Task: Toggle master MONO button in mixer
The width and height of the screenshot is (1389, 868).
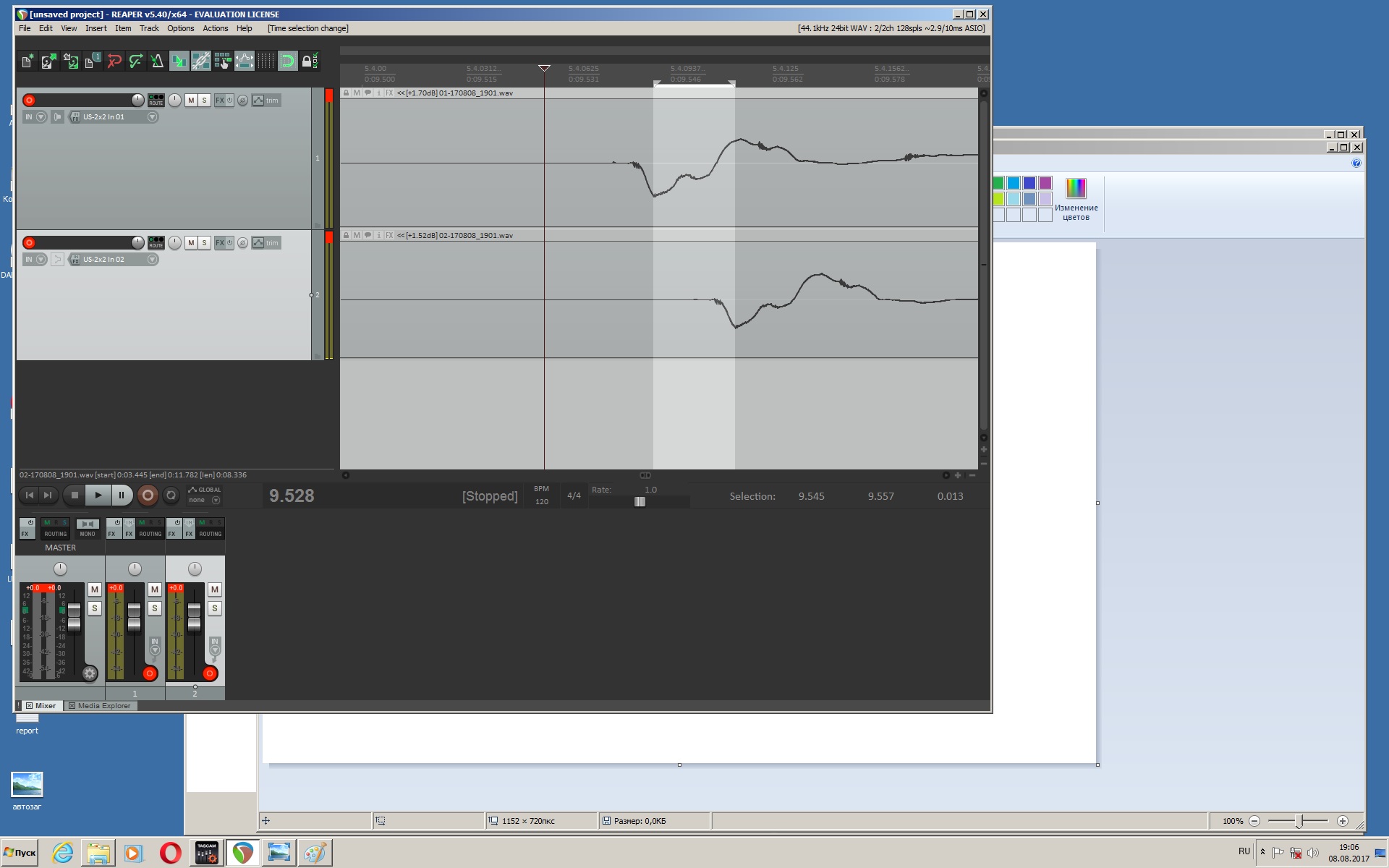Action: coord(88,528)
